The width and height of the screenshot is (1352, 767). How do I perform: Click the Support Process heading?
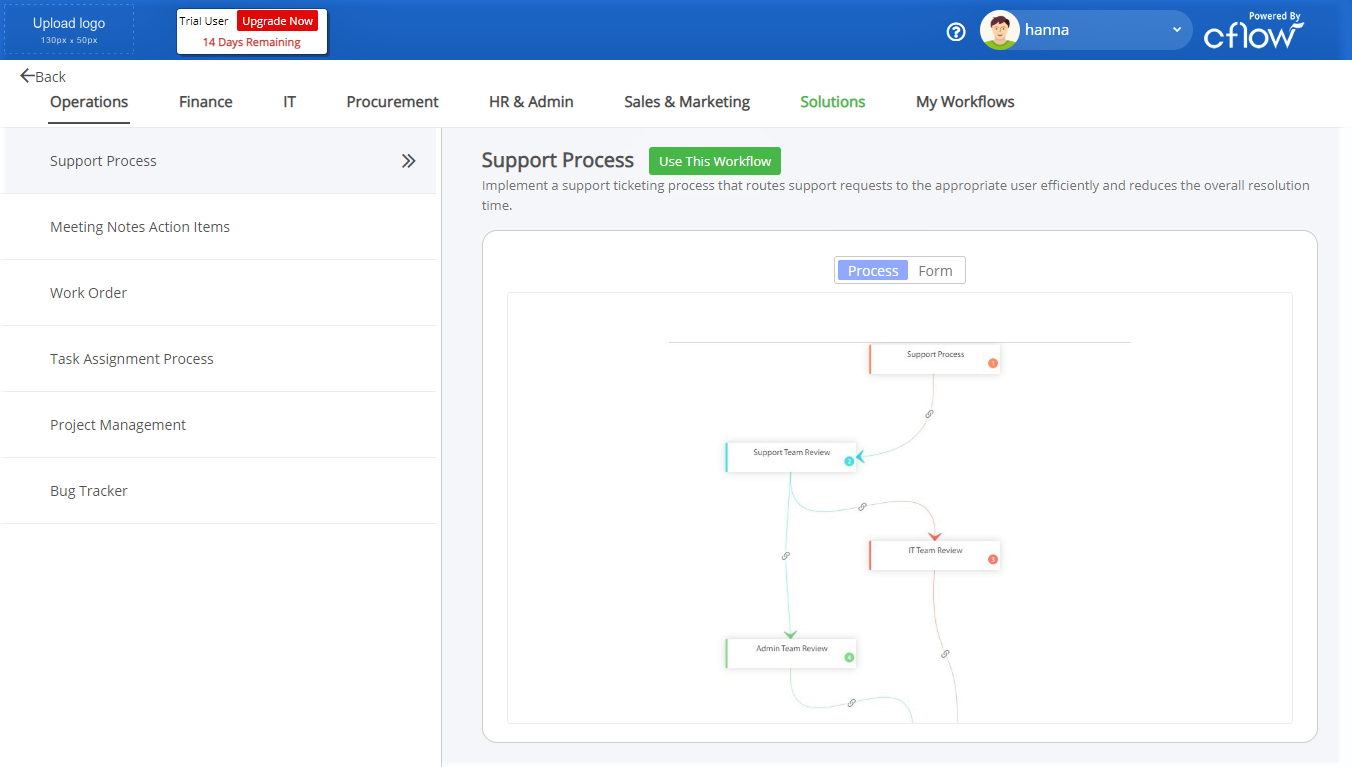click(558, 160)
